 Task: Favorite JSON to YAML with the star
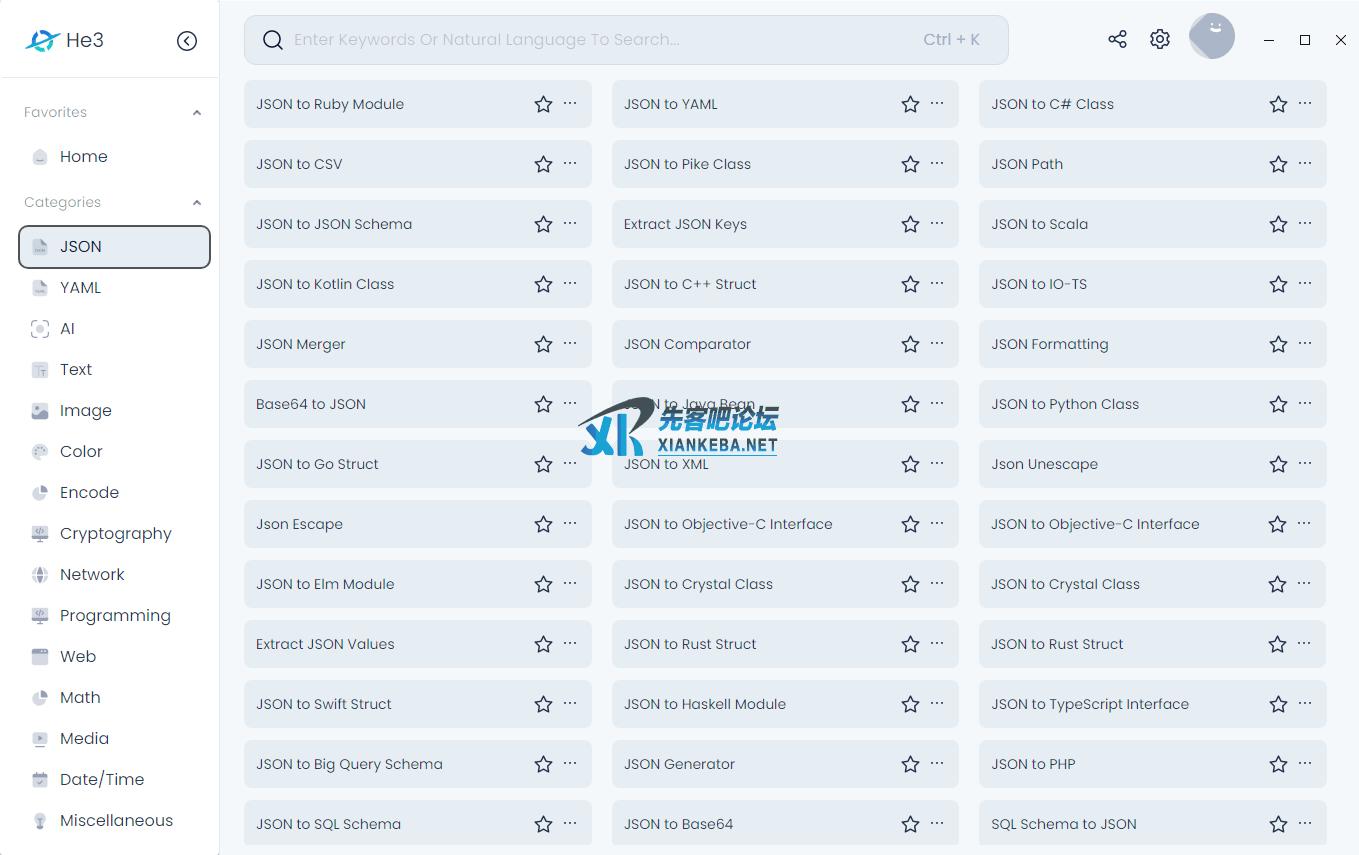pyautogui.click(x=910, y=104)
